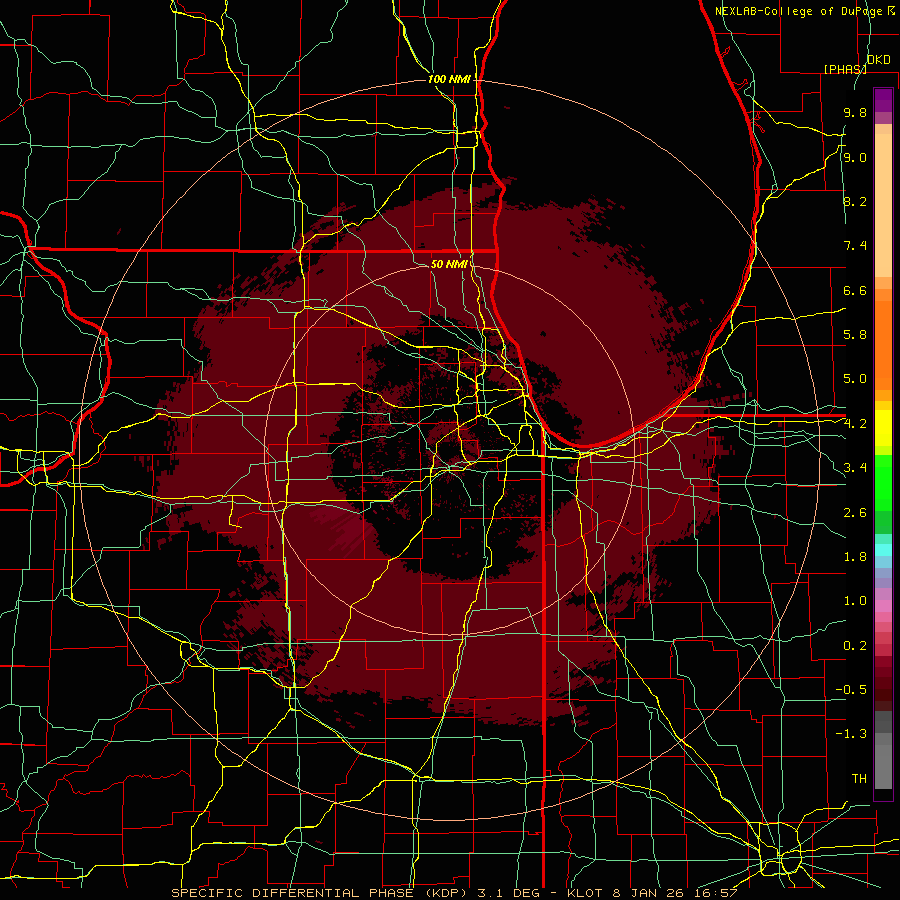Click the 7.4 value on the color scale

click(855, 246)
